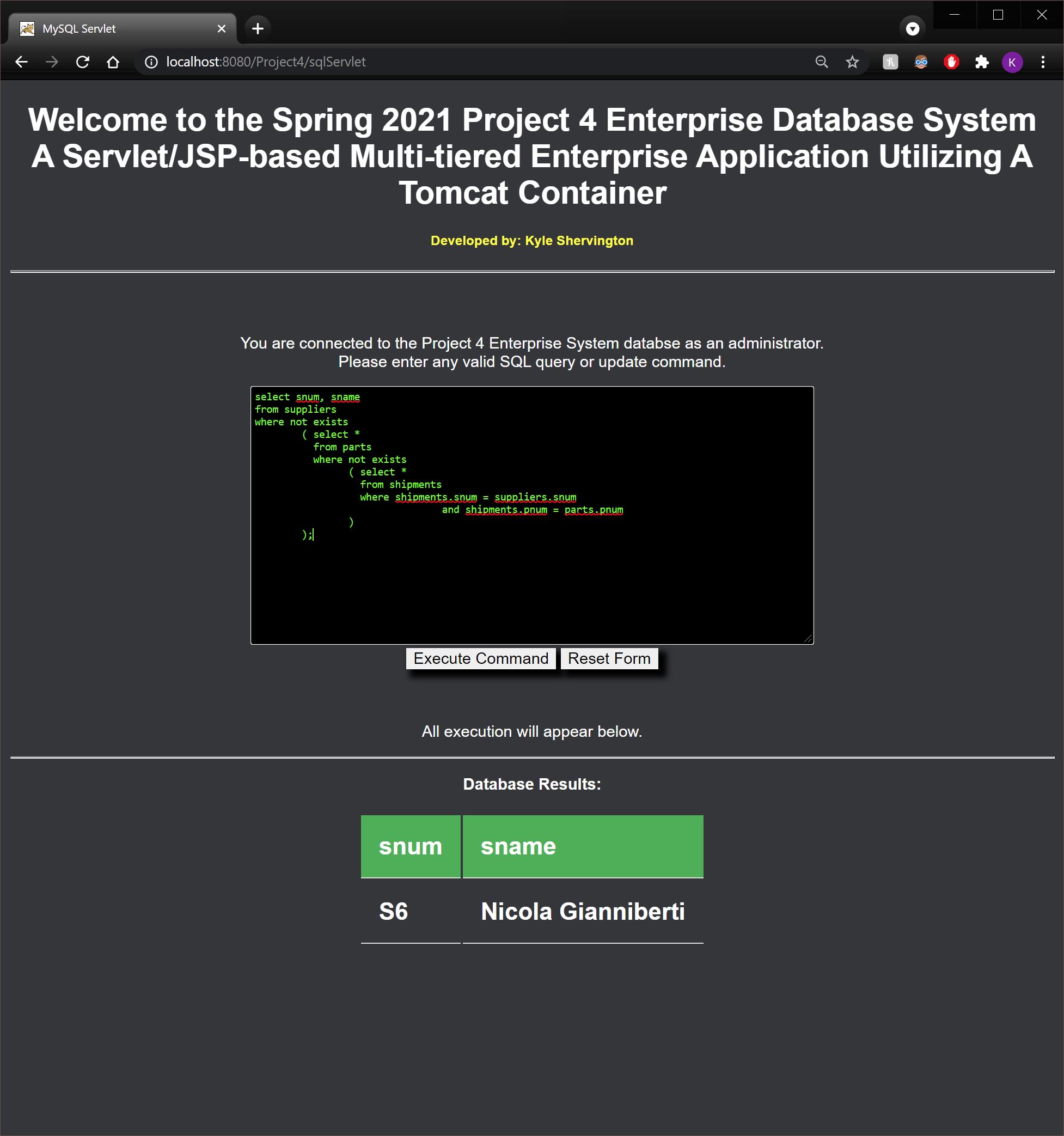The height and width of the screenshot is (1136, 1064).
Task: Open the tab search chevron button
Action: 913,28
